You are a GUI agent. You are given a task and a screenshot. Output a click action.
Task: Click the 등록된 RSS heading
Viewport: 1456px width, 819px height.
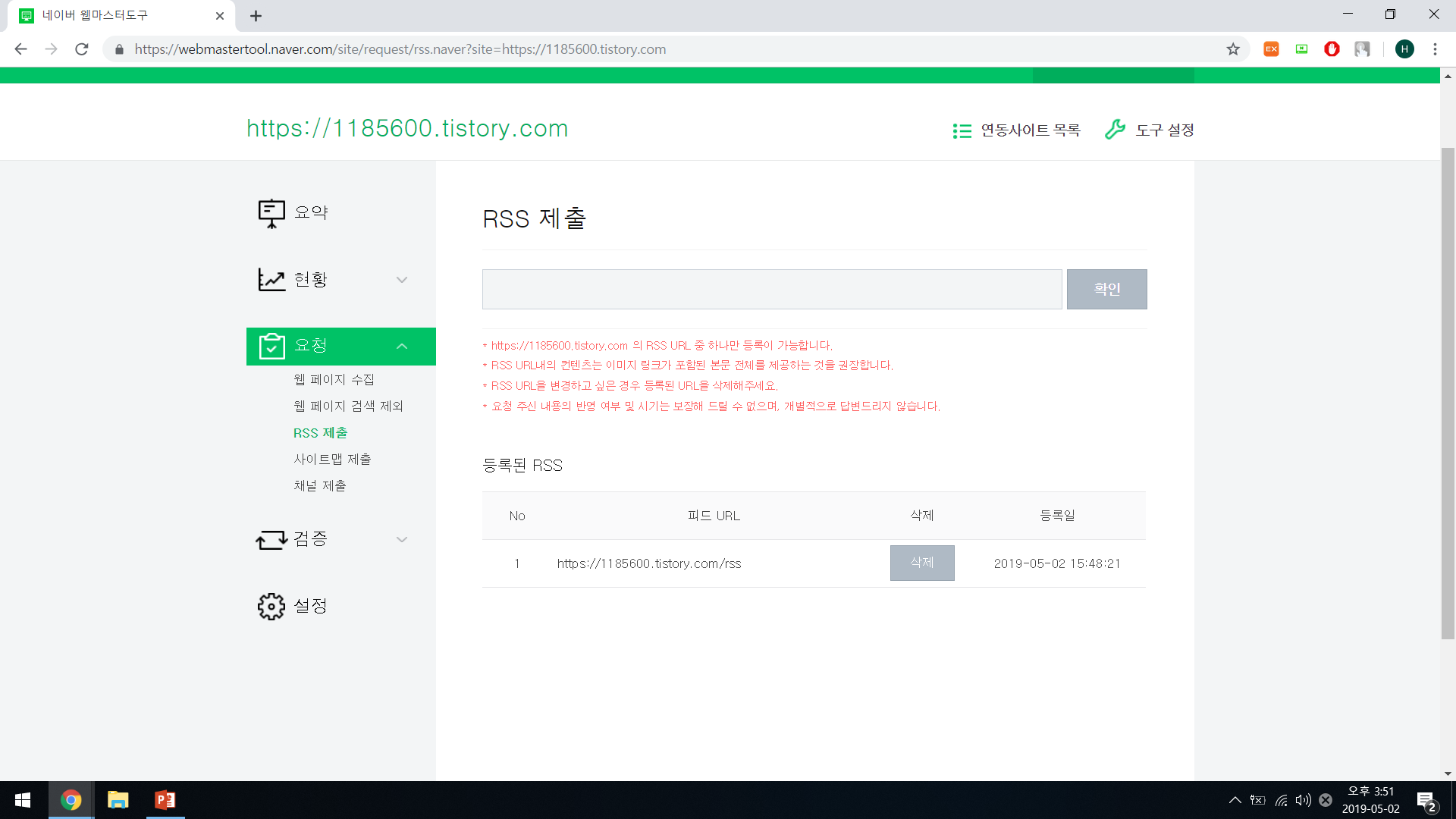coord(522,466)
